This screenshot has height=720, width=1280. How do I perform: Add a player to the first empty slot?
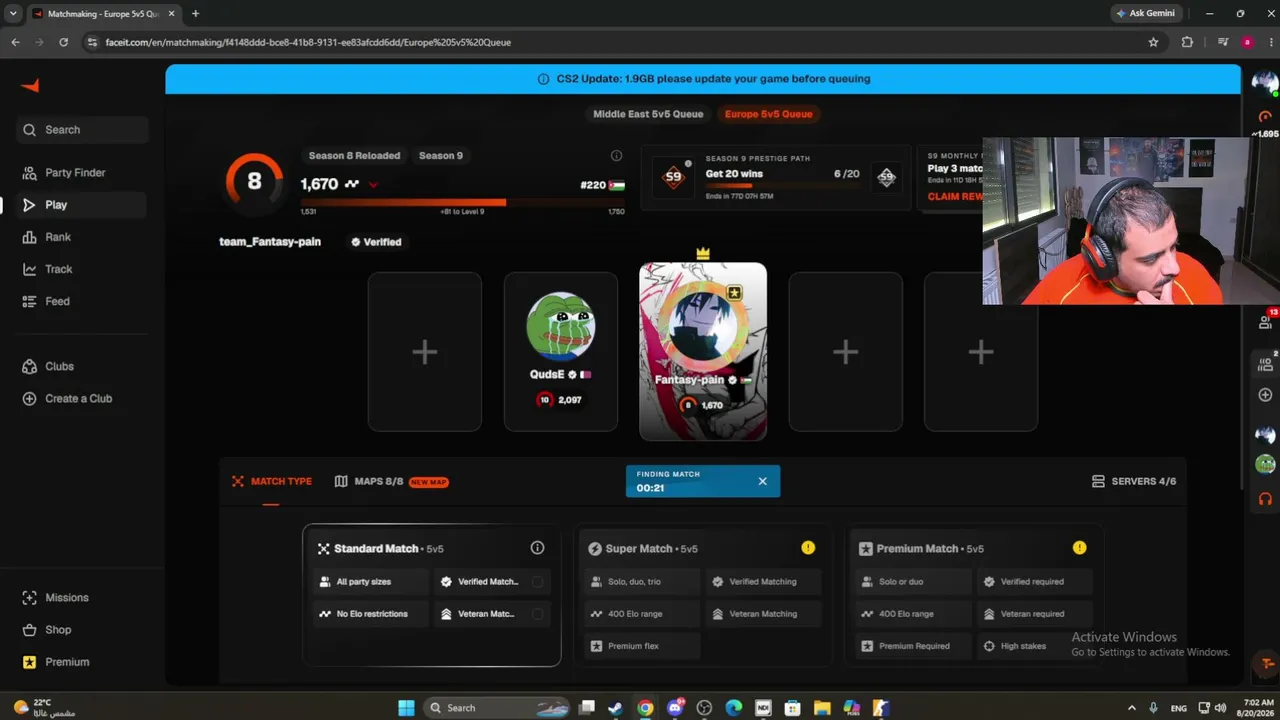[425, 352]
